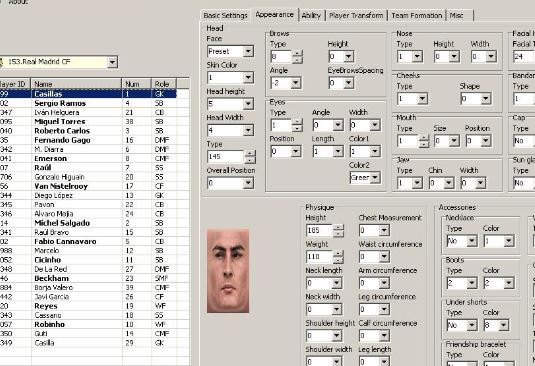Open the Appearance tab
The height and width of the screenshot is (366, 535).
[x=274, y=15]
